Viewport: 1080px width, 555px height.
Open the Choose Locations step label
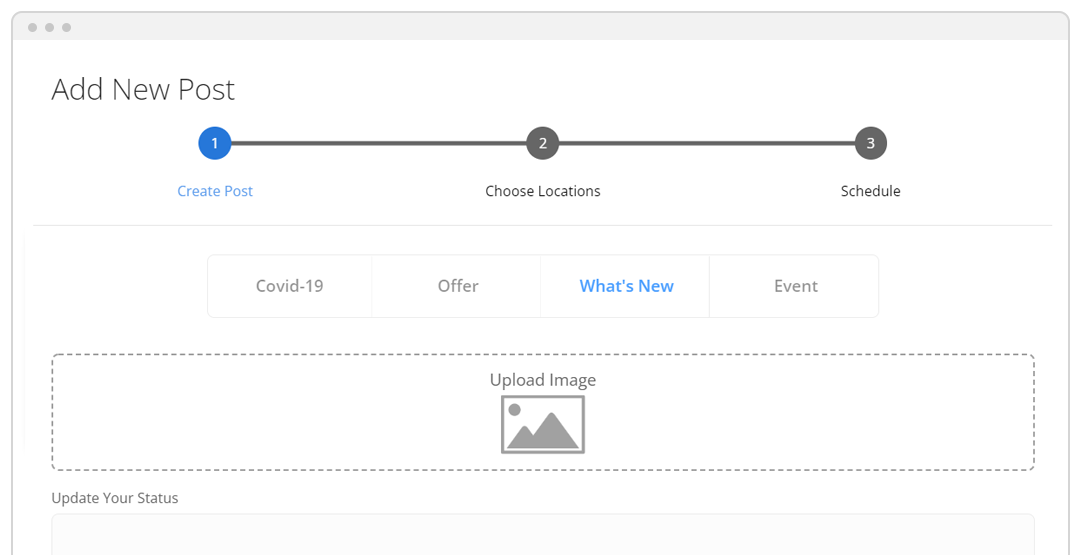click(542, 191)
